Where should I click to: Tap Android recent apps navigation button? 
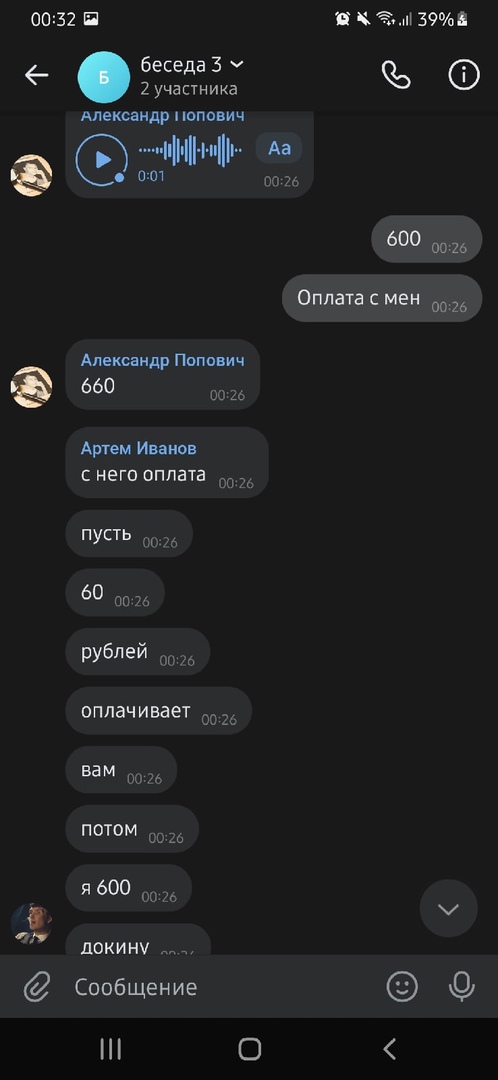click(x=110, y=1049)
